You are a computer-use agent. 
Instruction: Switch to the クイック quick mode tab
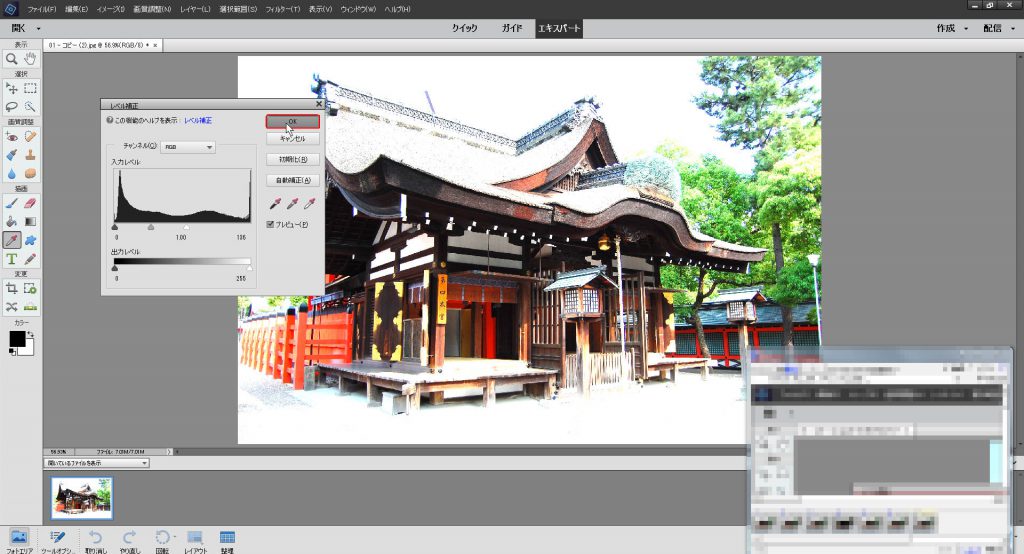coord(464,28)
